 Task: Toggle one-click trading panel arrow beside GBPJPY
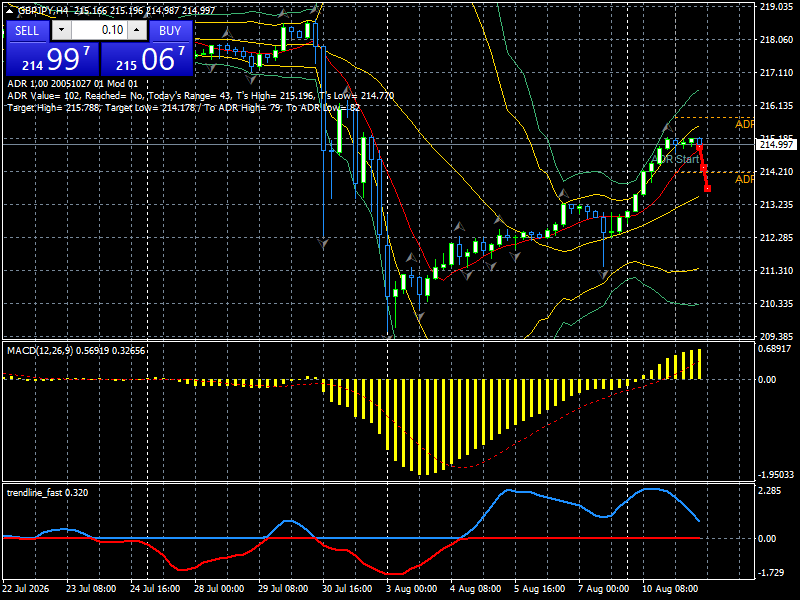pos(11,10)
